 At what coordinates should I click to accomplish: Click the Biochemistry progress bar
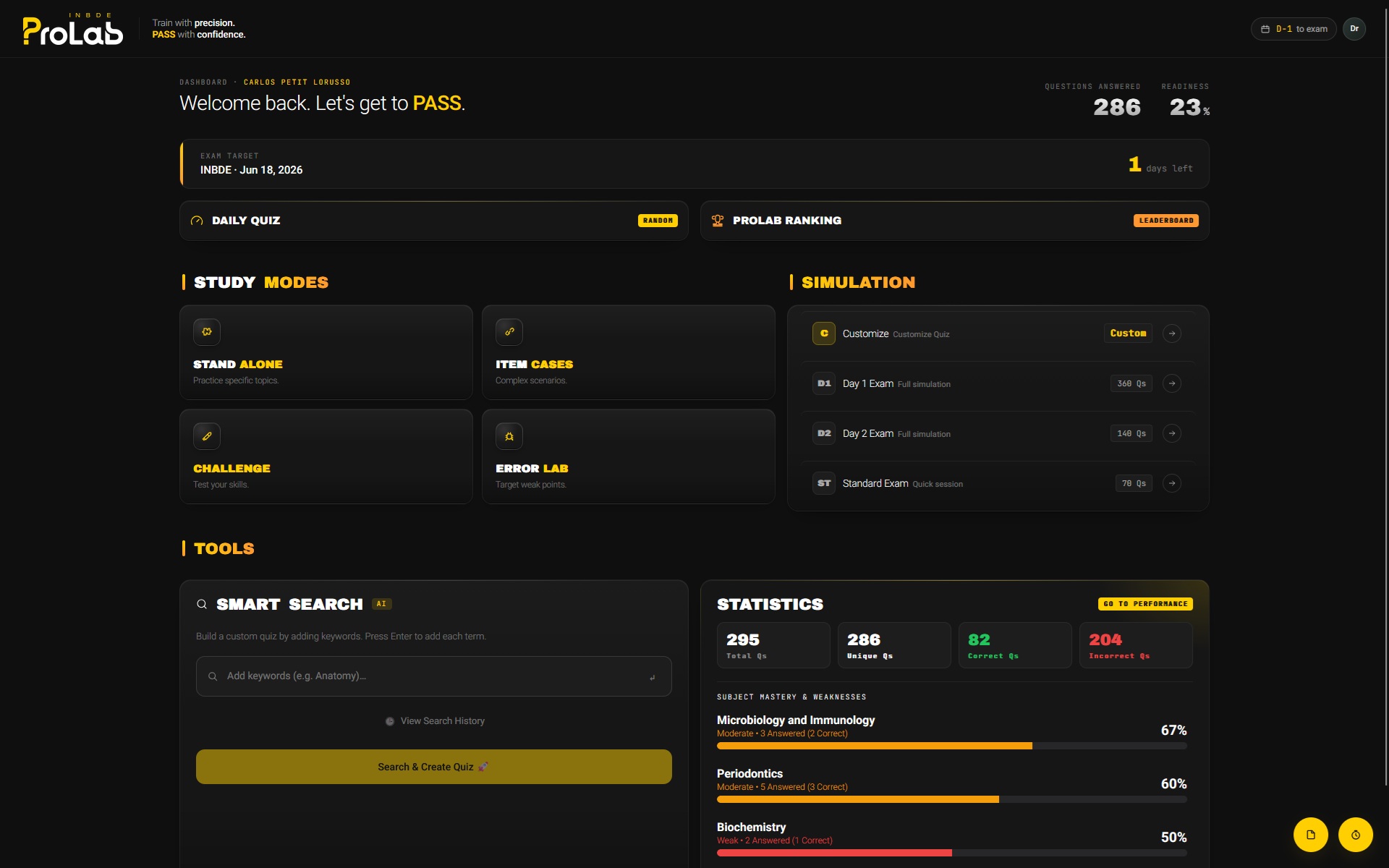[952, 853]
